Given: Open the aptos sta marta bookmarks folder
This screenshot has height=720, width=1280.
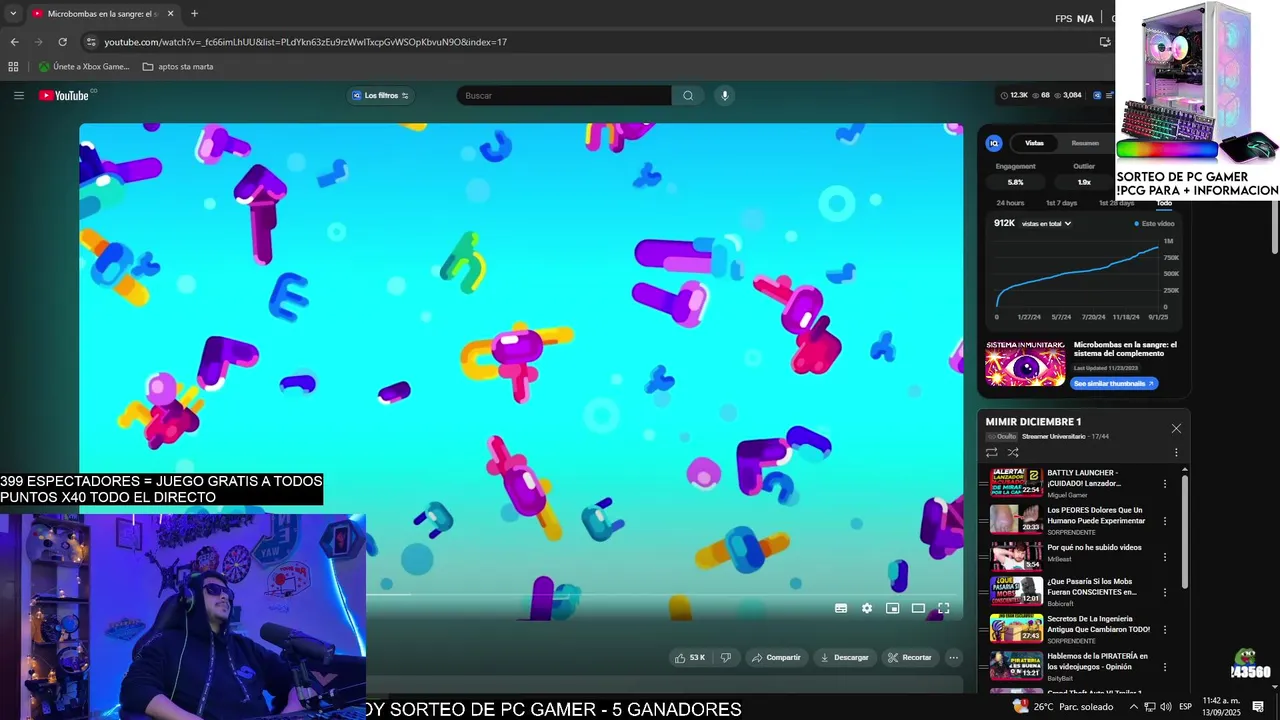Looking at the screenshot, I should tap(178, 67).
